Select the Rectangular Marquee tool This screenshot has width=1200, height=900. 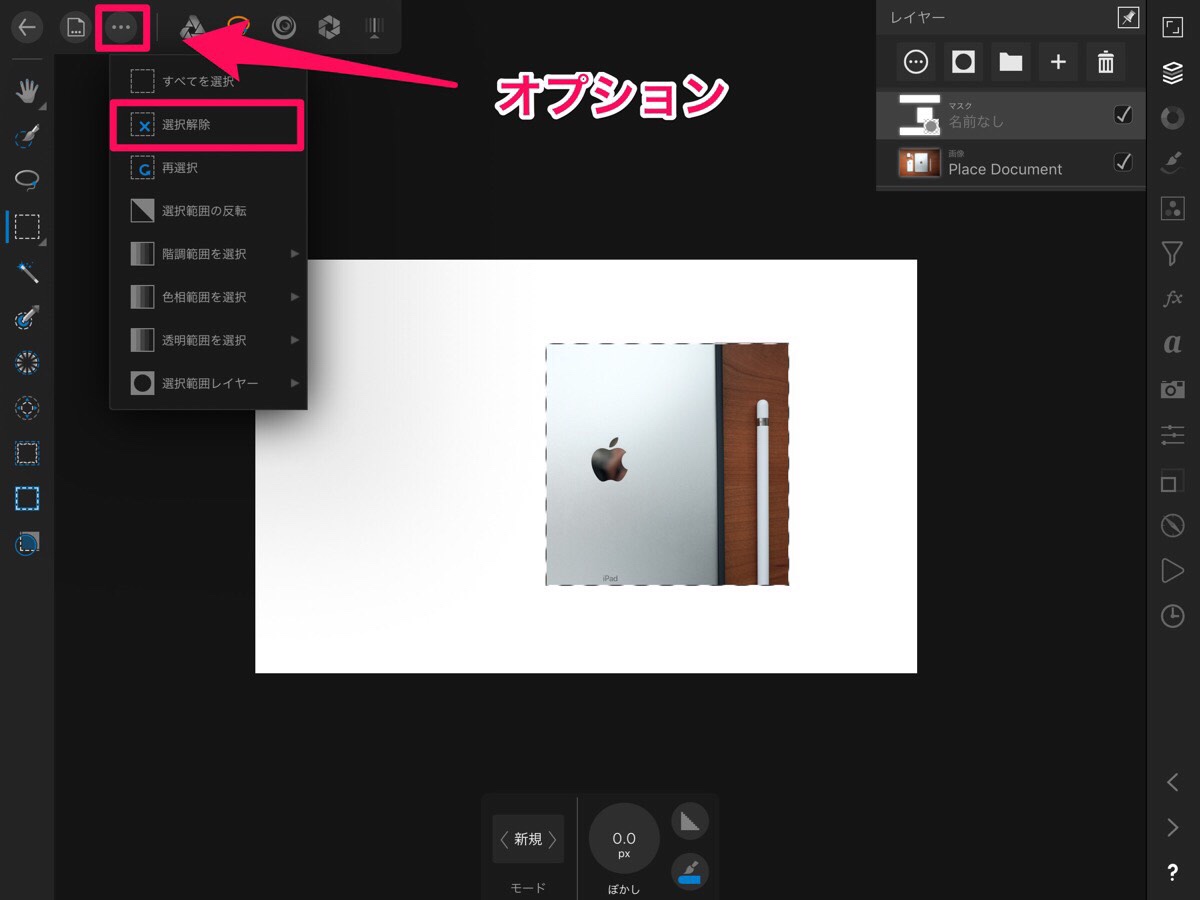[27, 227]
